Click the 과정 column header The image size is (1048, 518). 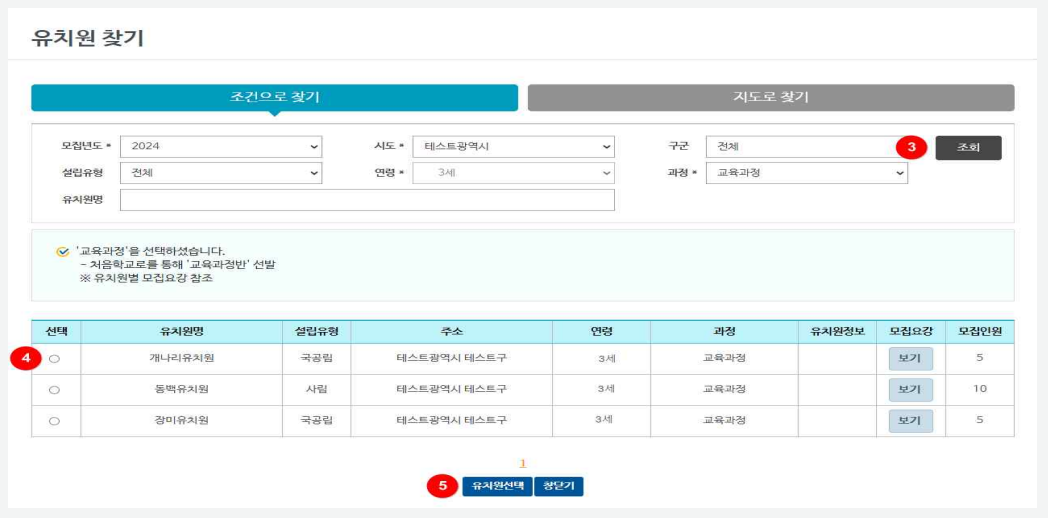click(725, 332)
